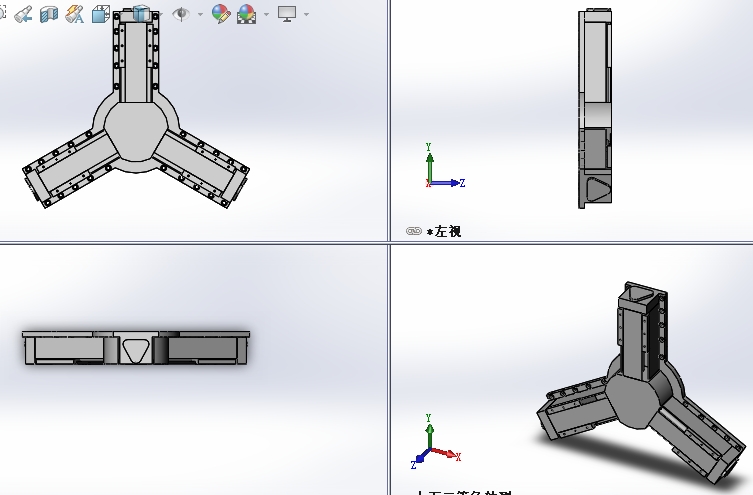Click the Previous View icon
753x495 pixels.
23,14
